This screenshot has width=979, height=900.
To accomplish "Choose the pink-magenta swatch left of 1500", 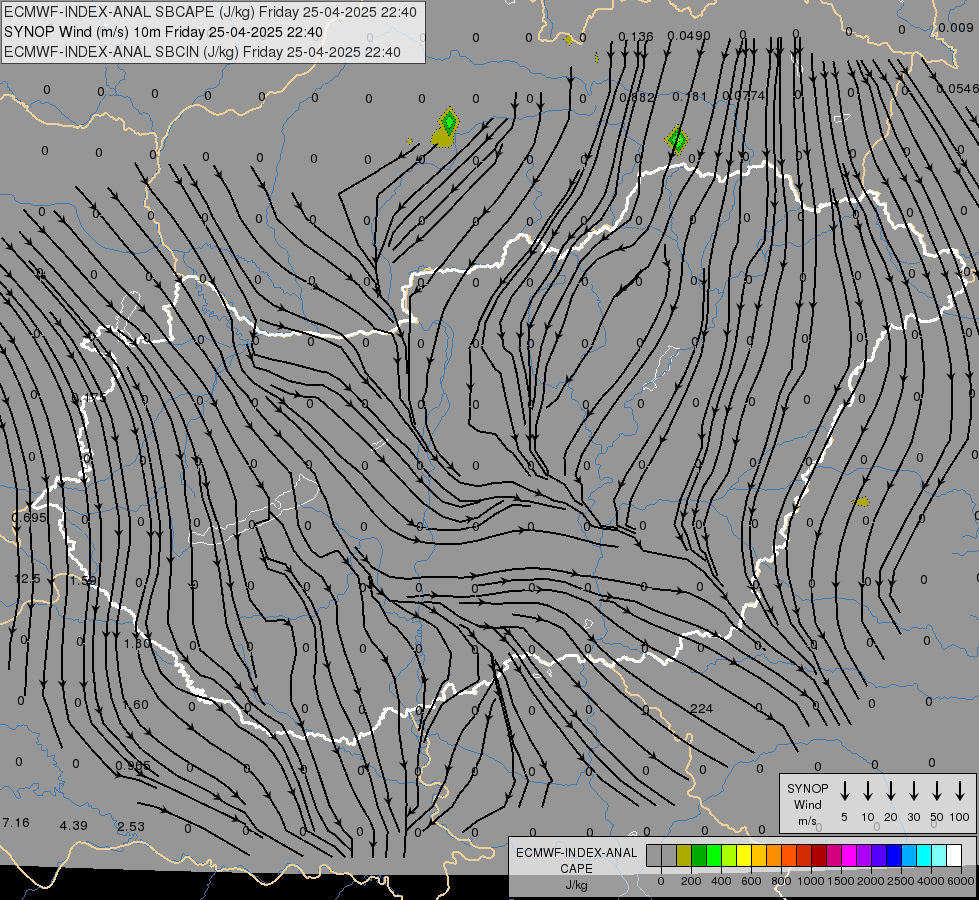I will click(x=834, y=855).
